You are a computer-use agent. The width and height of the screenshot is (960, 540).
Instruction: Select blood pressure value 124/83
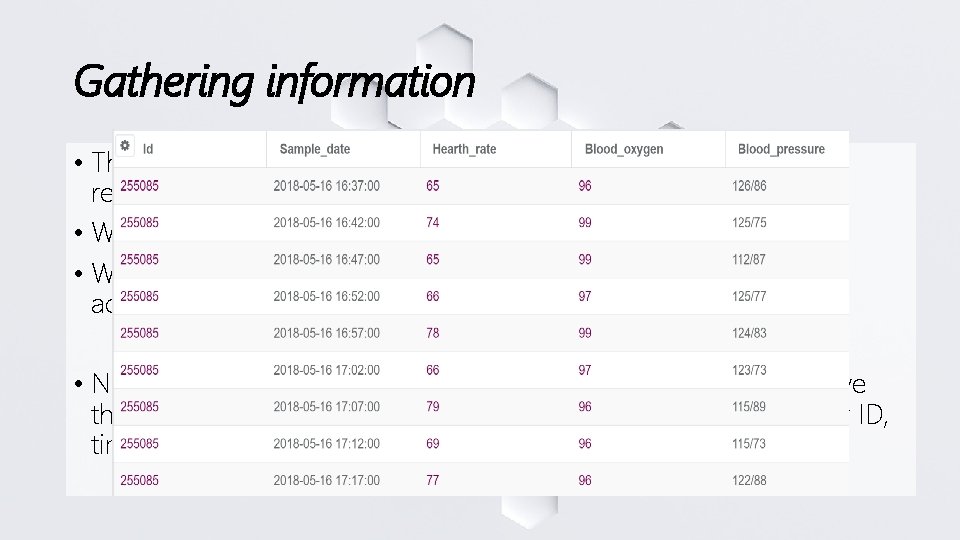click(749, 333)
